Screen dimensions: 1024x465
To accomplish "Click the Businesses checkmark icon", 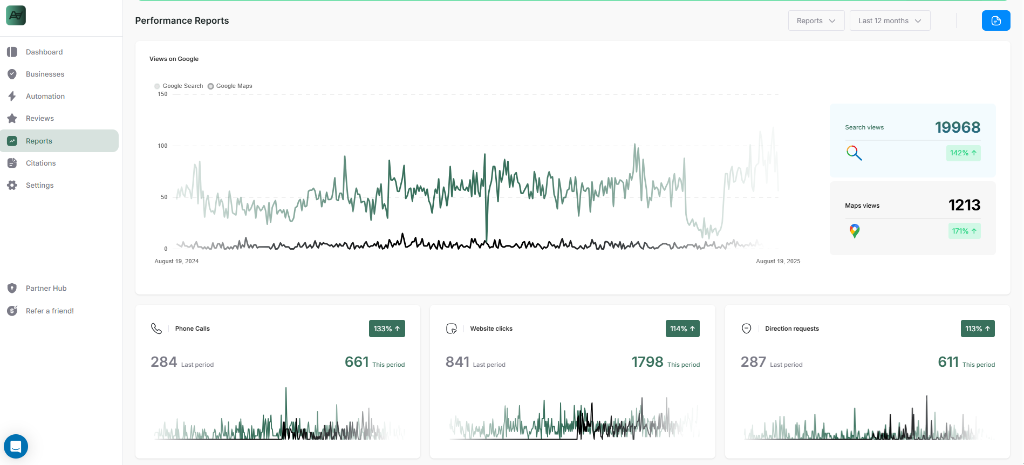I will (x=12, y=74).
